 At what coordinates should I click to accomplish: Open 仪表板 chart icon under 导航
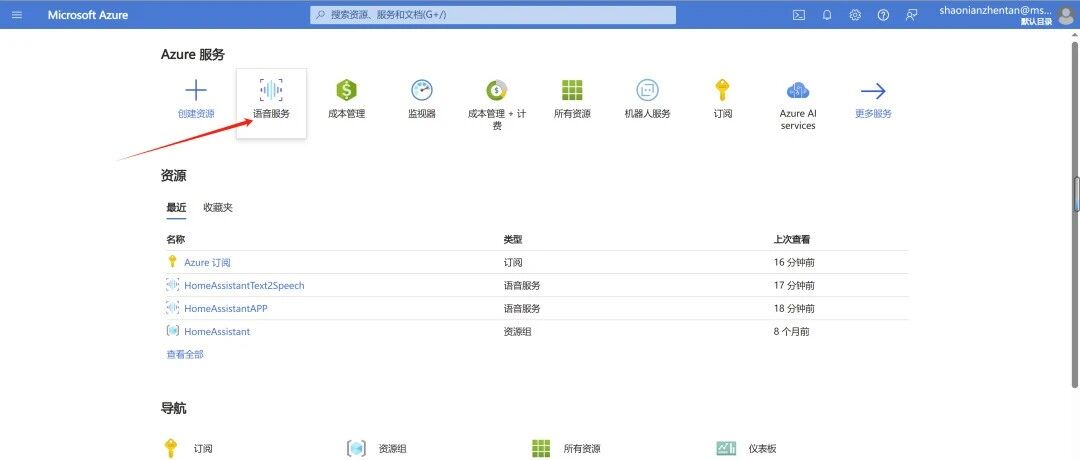(726, 448)
